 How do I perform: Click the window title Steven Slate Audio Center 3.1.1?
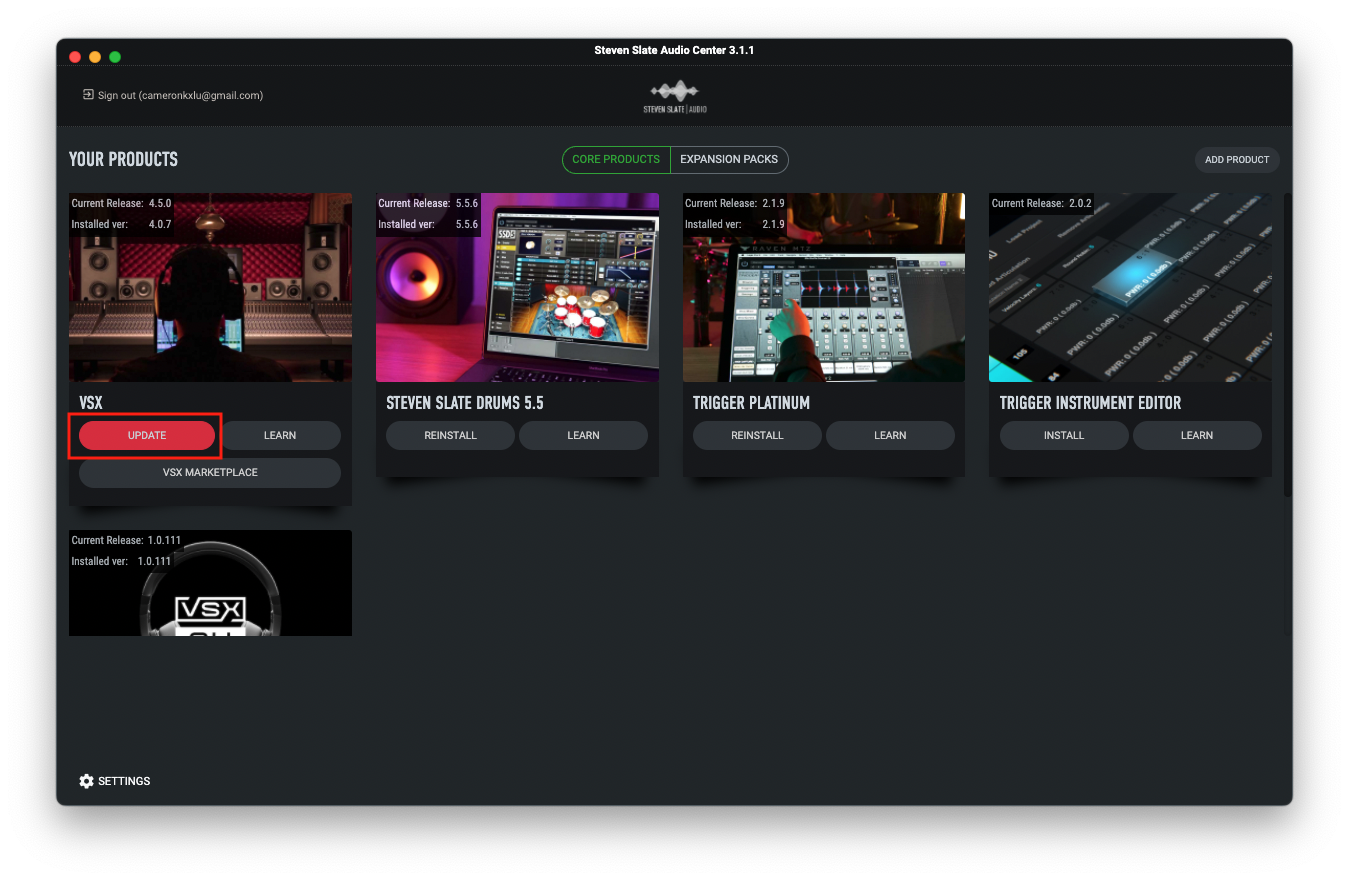tap(674, 50)
